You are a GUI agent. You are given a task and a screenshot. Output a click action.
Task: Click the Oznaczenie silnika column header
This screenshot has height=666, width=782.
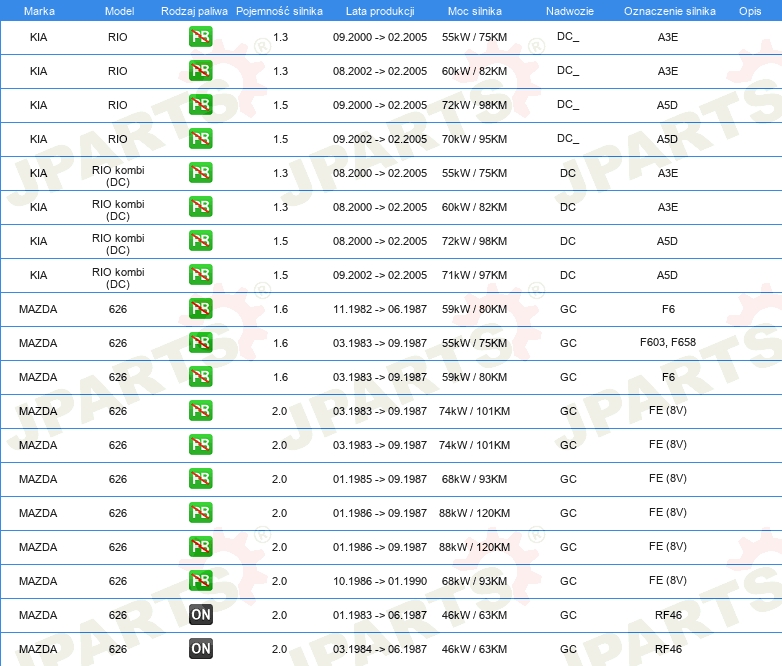pos(670,11)
